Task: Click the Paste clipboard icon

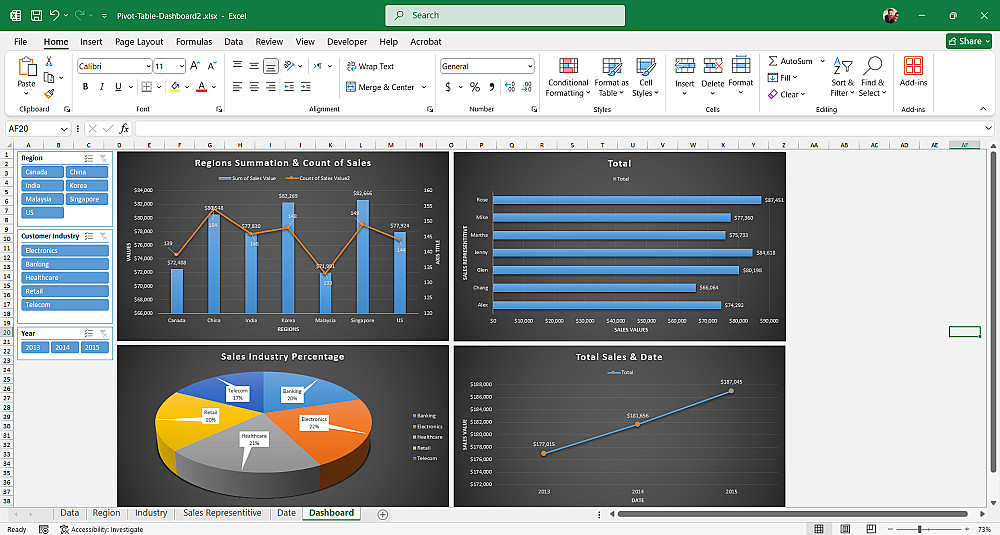Action: pyautogui.click(x=27, y=66)
